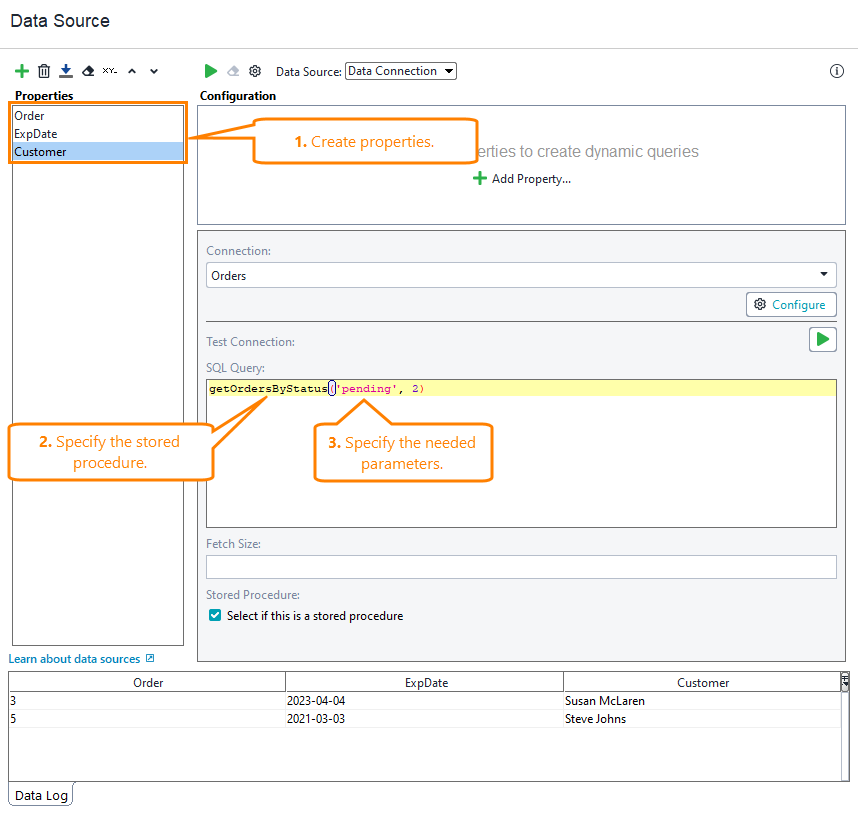Open the Data Connection combo box arrow
The height and width of the screenshot is (813, 858).
(x=448, y=71)
